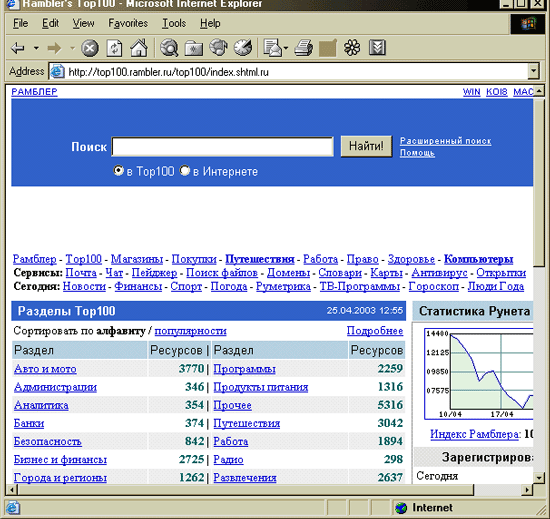The height and width of the screenshot is (519, 550).
Task: Click the Windows logo throbber icon
Action: 528,24
